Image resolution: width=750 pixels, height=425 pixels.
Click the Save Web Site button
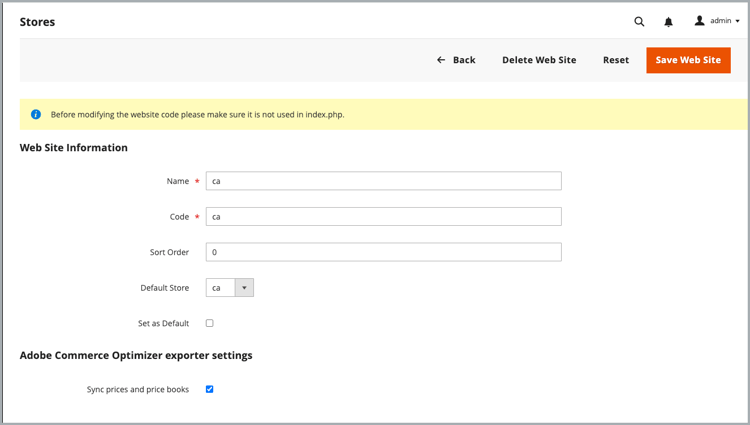click(x=688, y=60)
